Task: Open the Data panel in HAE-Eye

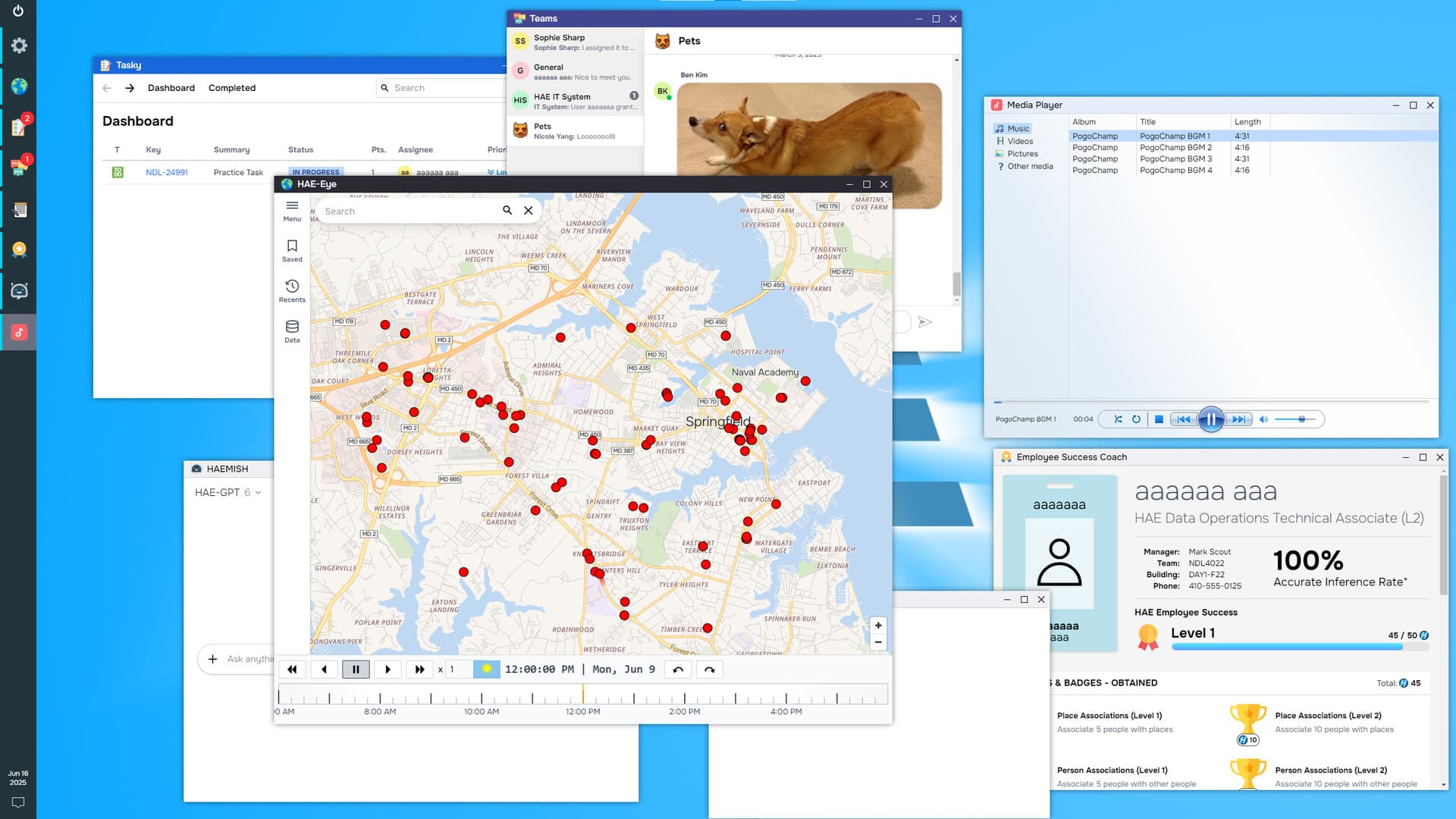Action: point(292,331)
